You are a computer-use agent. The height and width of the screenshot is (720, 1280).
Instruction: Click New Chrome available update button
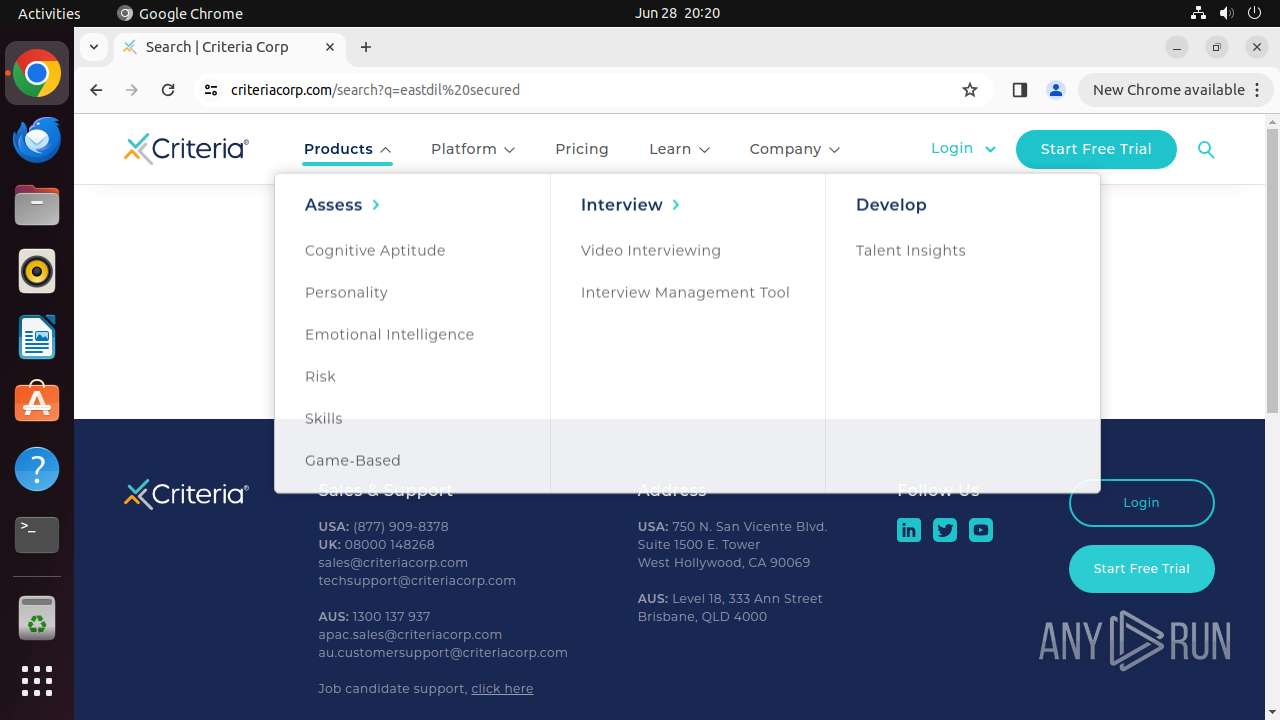click(1176, 90)
